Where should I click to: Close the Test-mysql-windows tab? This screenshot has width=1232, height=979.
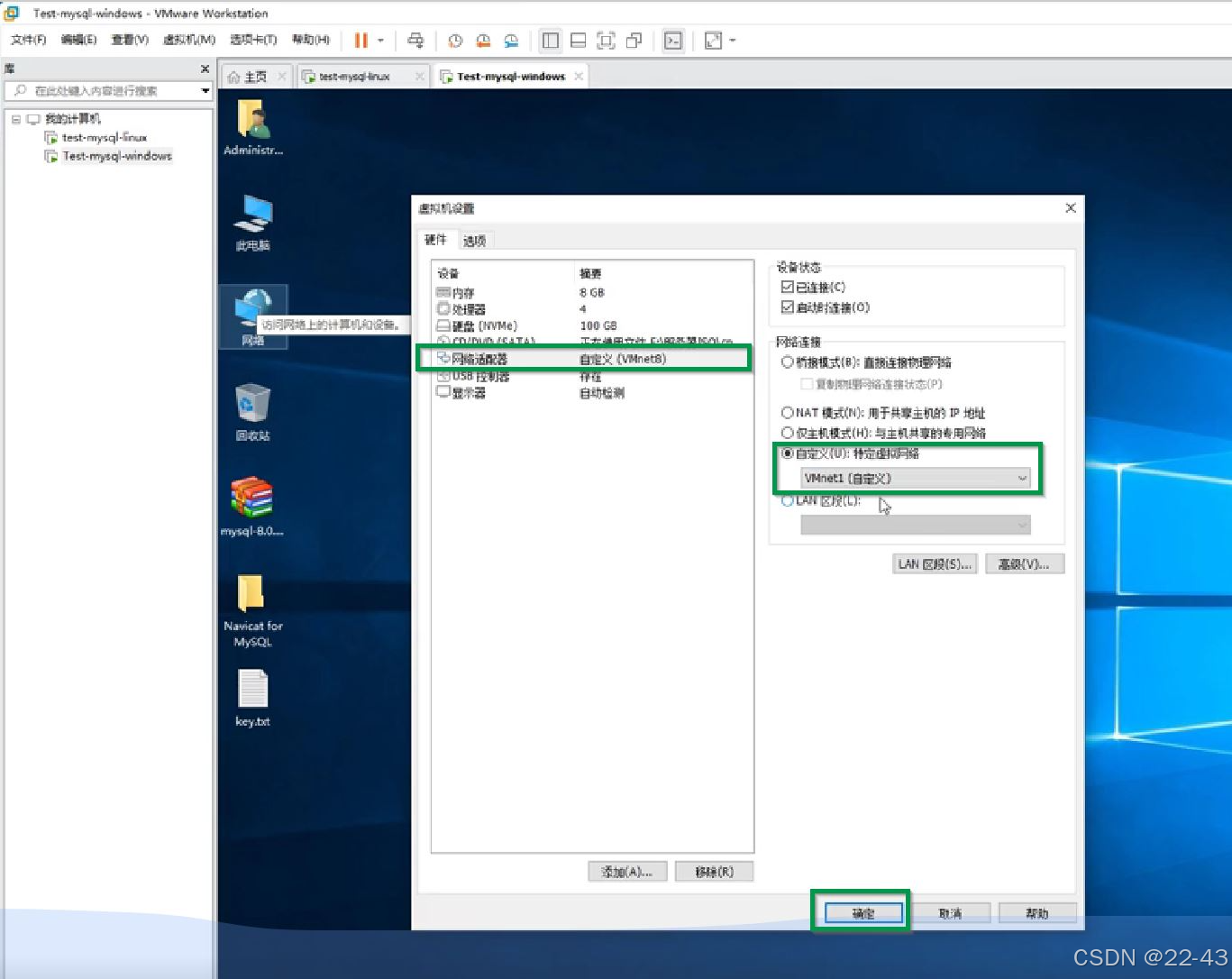pos(579,77)
